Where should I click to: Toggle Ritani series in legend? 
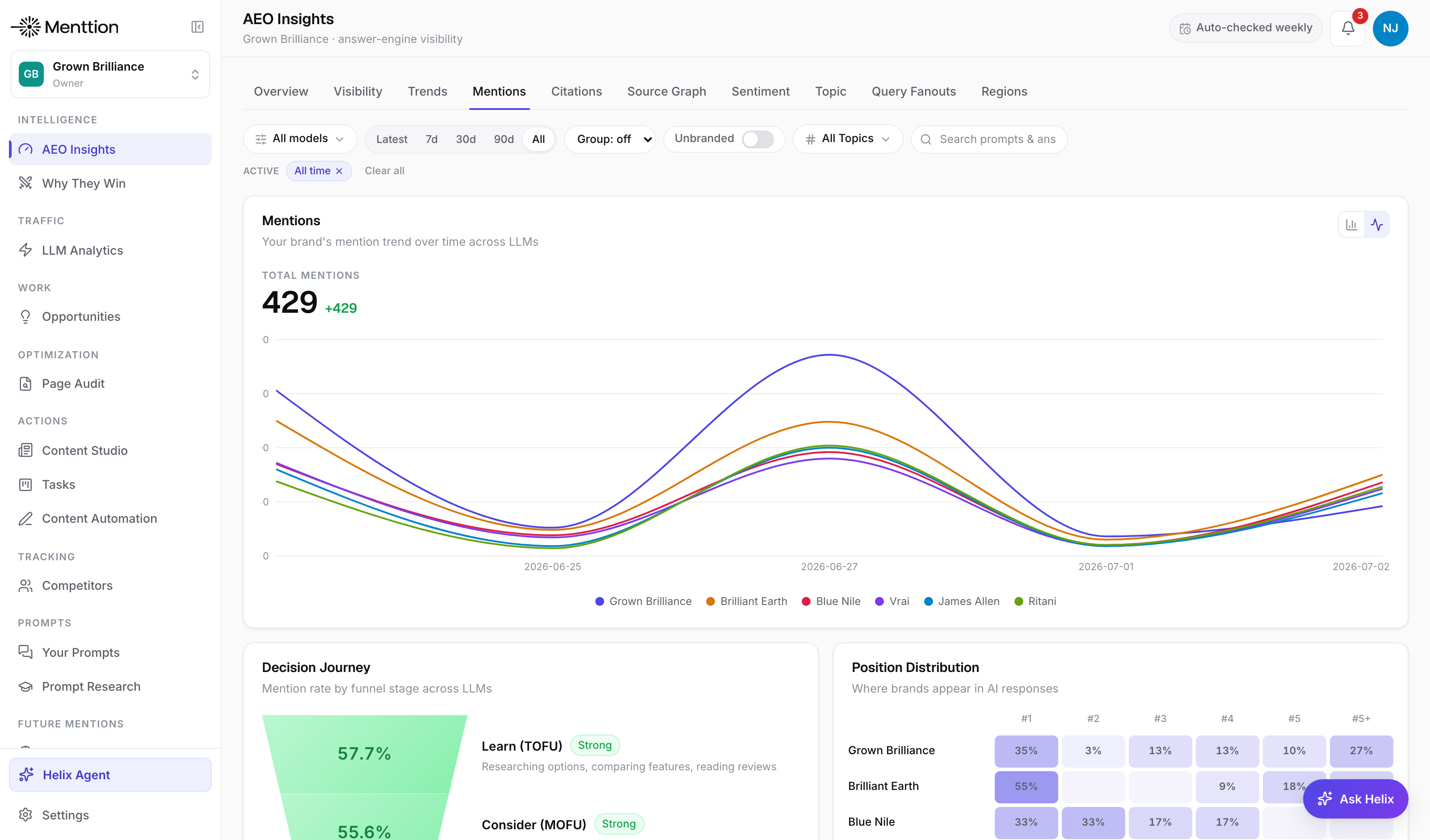[1035, 601]
